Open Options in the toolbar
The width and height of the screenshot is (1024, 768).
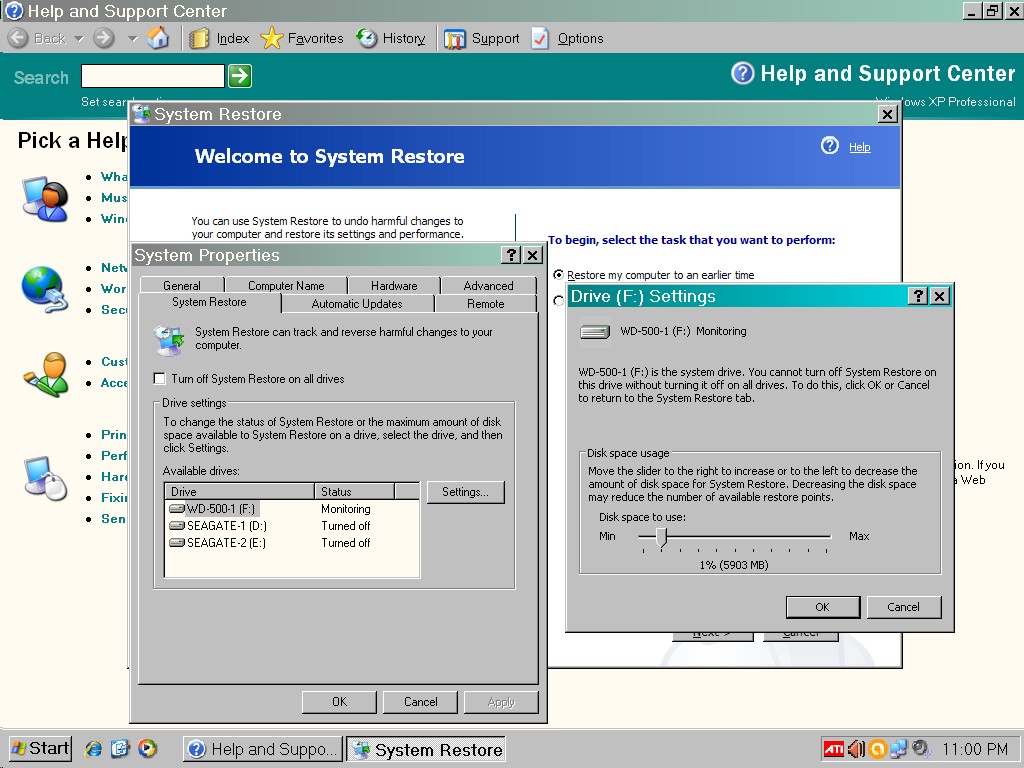(x=567, y=39)
